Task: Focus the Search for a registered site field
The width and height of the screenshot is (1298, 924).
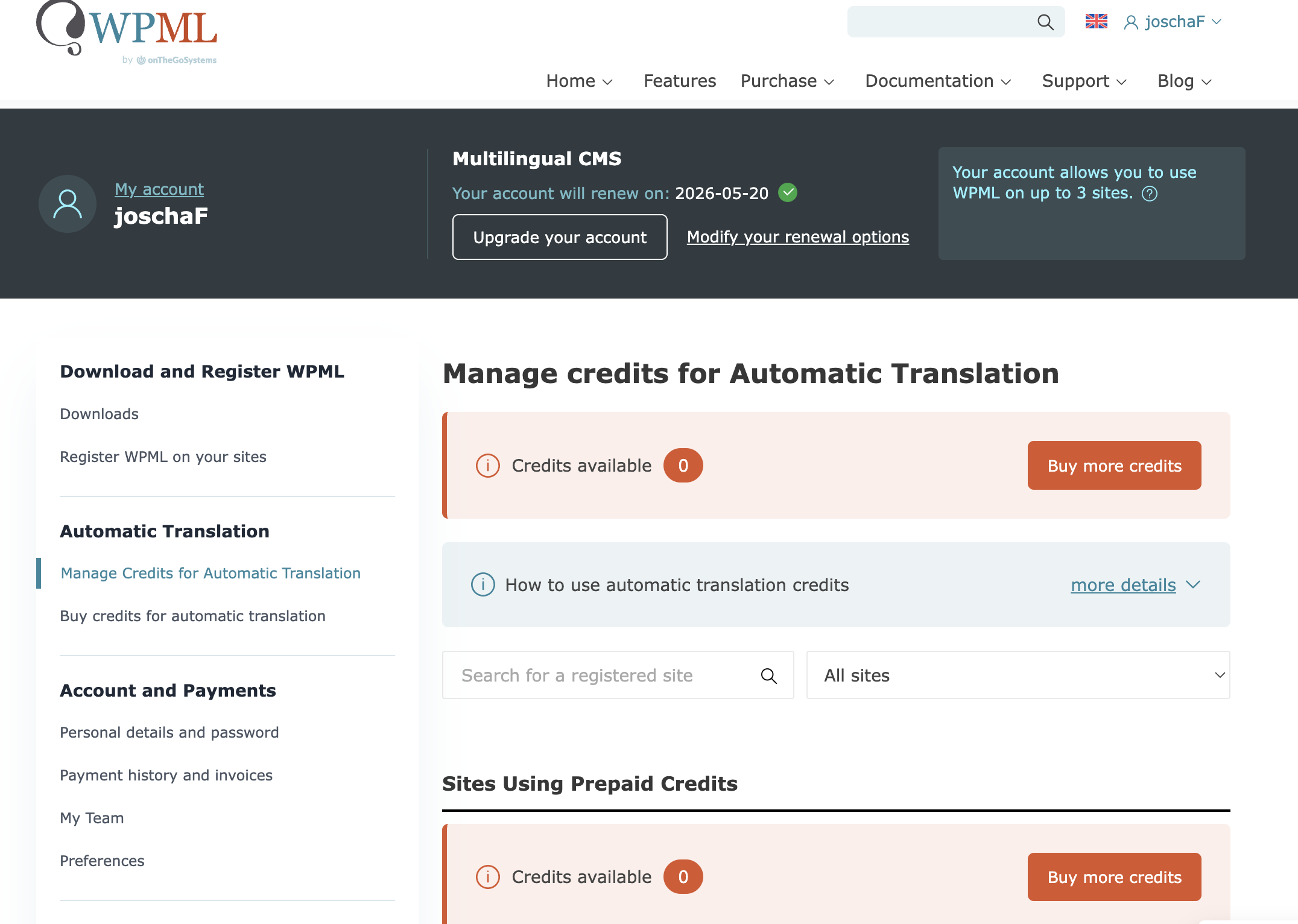Action: [618, 675]
